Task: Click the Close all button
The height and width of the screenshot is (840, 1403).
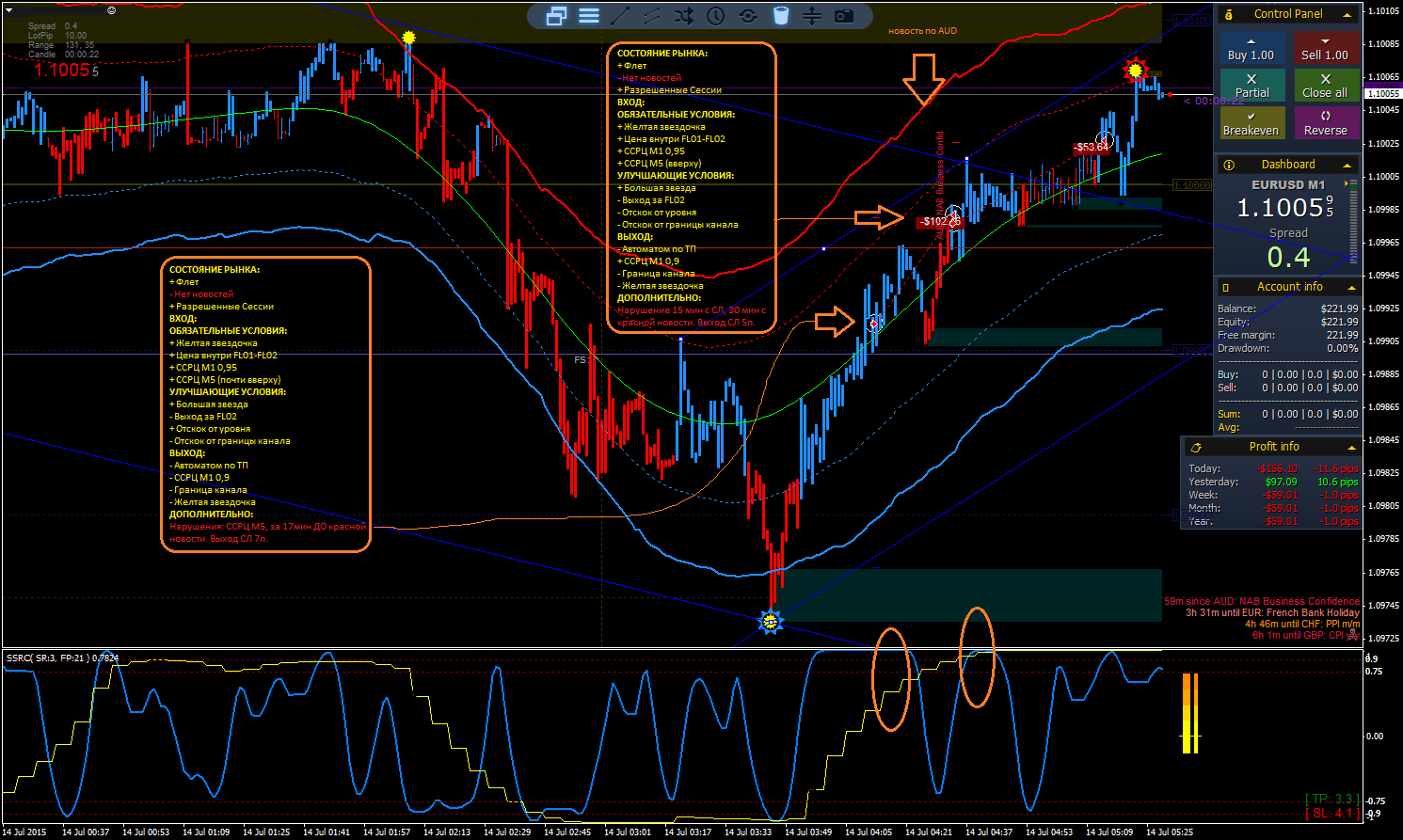Action: (1325, 86)
